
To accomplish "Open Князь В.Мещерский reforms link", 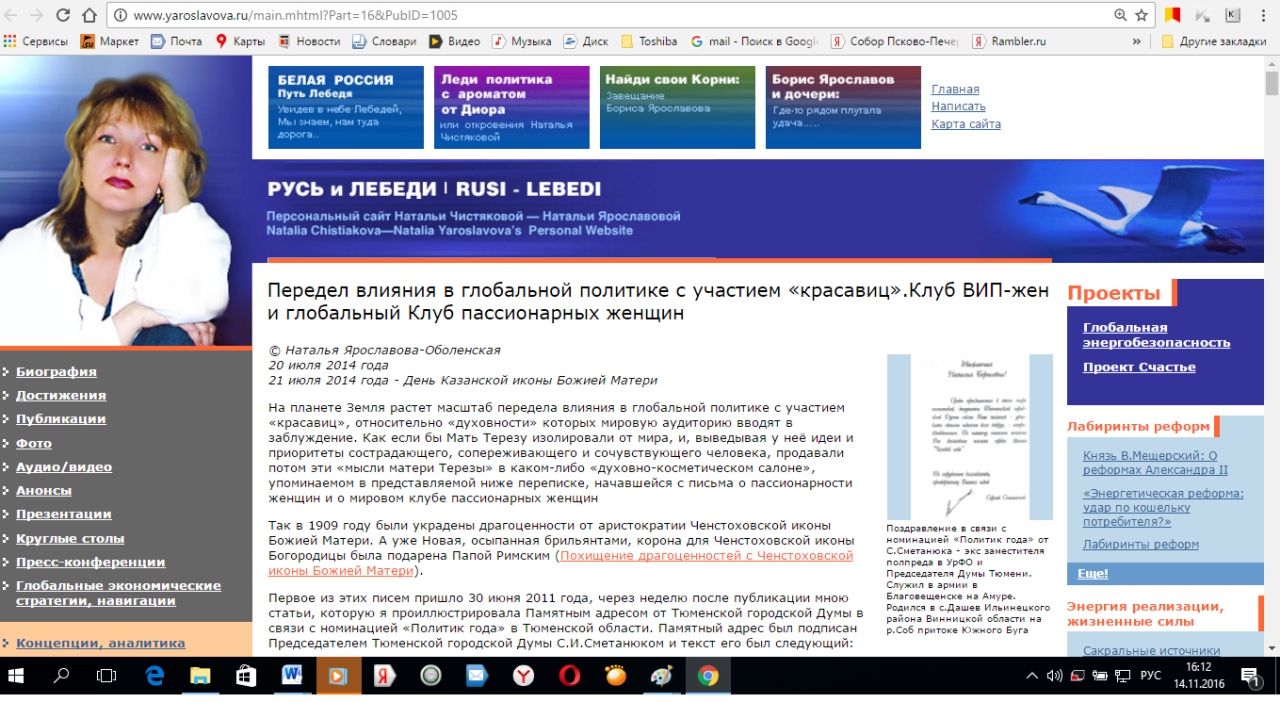I will 1155,462.
